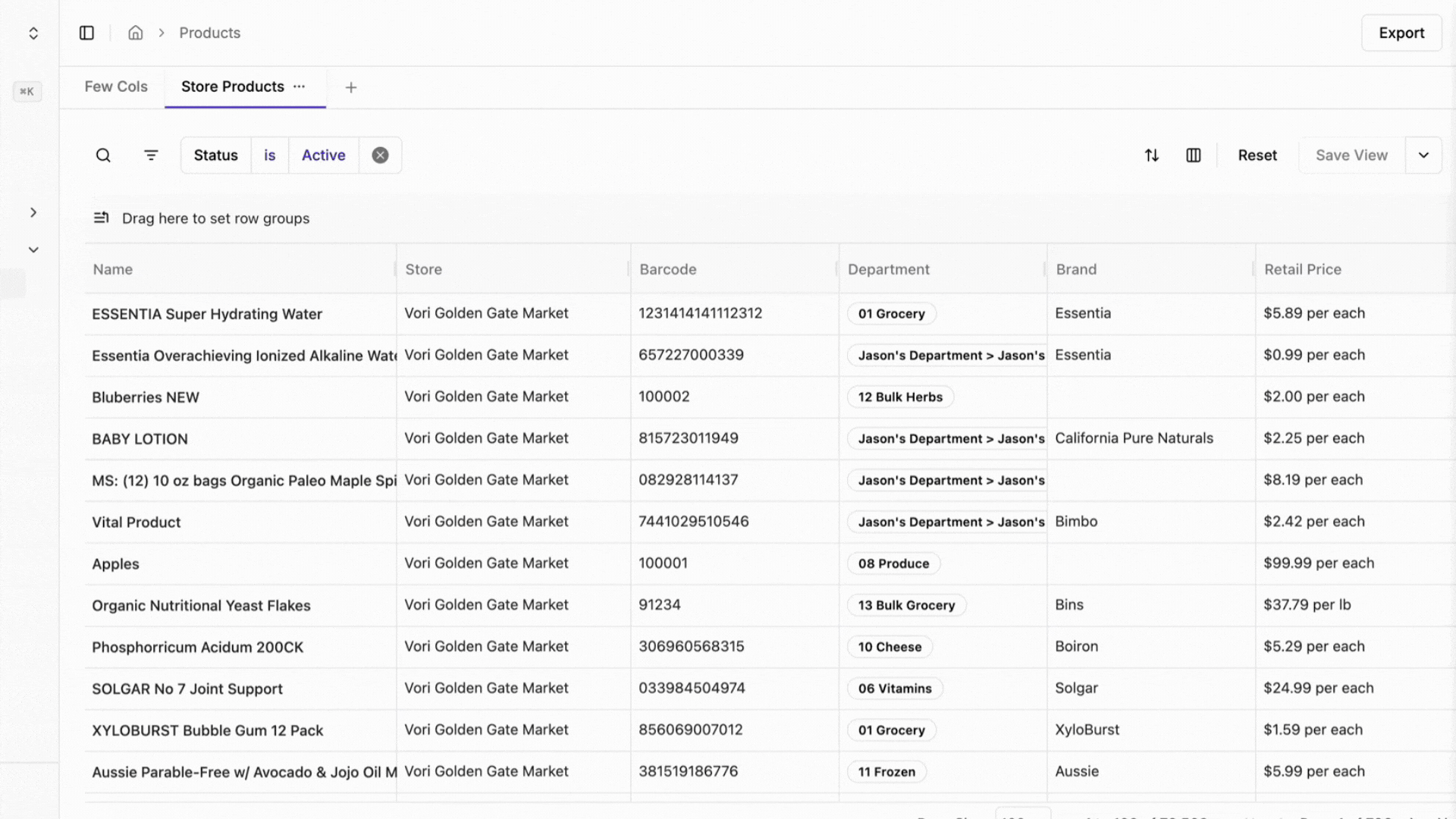Click the Retail Price column header

[x=1303, y=269]
